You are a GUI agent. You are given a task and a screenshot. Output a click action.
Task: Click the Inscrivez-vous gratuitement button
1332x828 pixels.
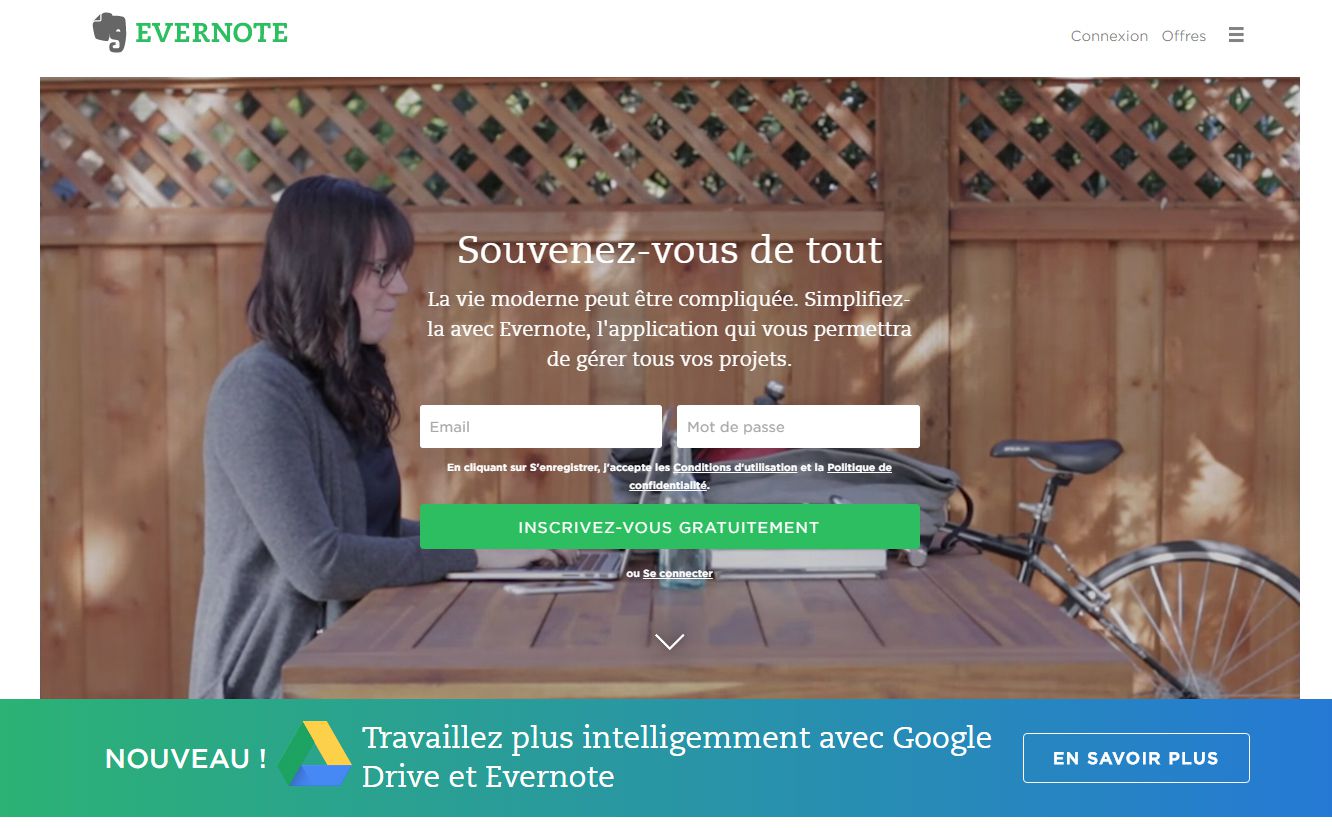(670, 527)
